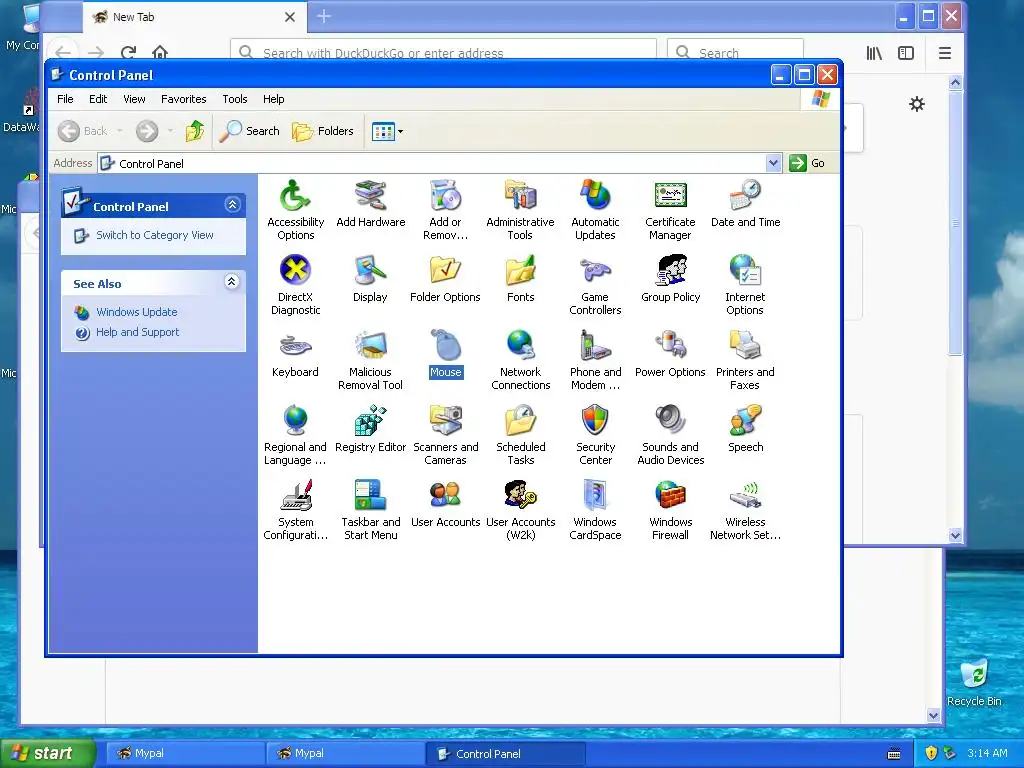Screen dimensions: 1024x768
Task: Go up one folder level
Action: (195, 131)
